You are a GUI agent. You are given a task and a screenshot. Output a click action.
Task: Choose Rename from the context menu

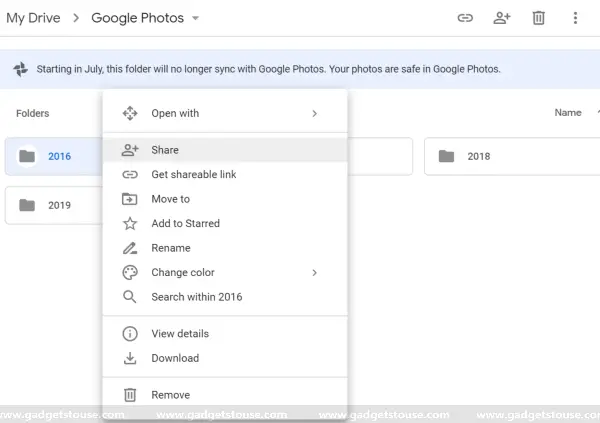(x=225, y=248)
